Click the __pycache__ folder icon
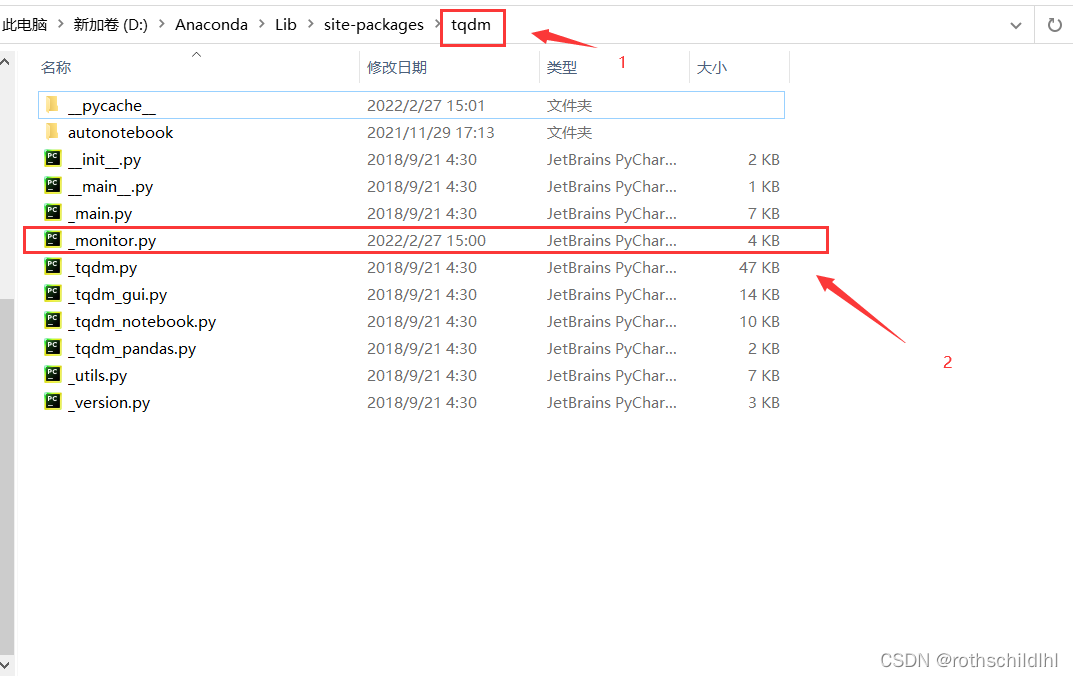 [x=53, y=105]
